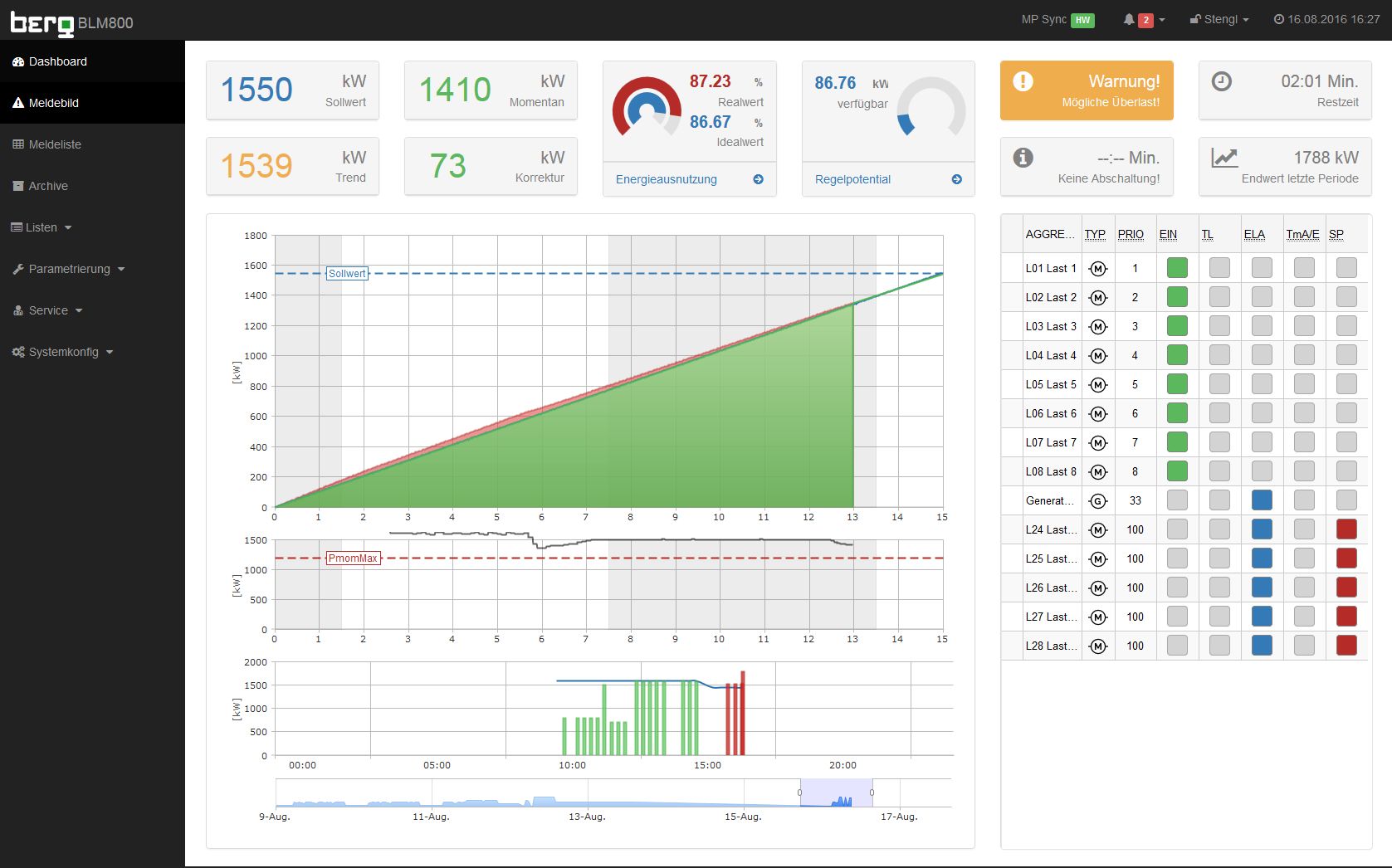Toggle the red SP indicator for L24
This screenshot has width=1392, height=868.
[1346, 529]
